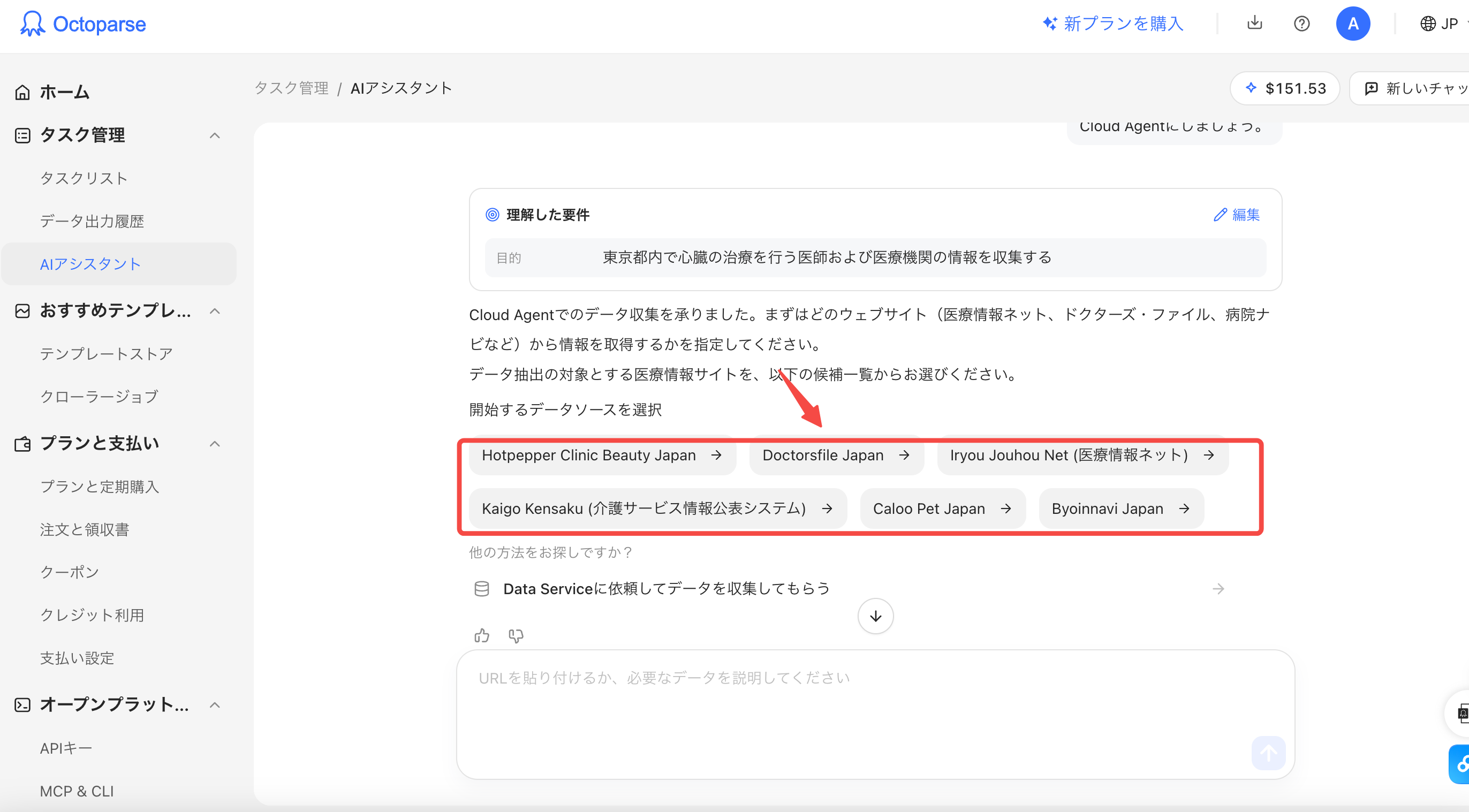The height and width of the screenshot is (812, 1469).
Task: Open the download icon in header
Action: [x=1254, y=24]
